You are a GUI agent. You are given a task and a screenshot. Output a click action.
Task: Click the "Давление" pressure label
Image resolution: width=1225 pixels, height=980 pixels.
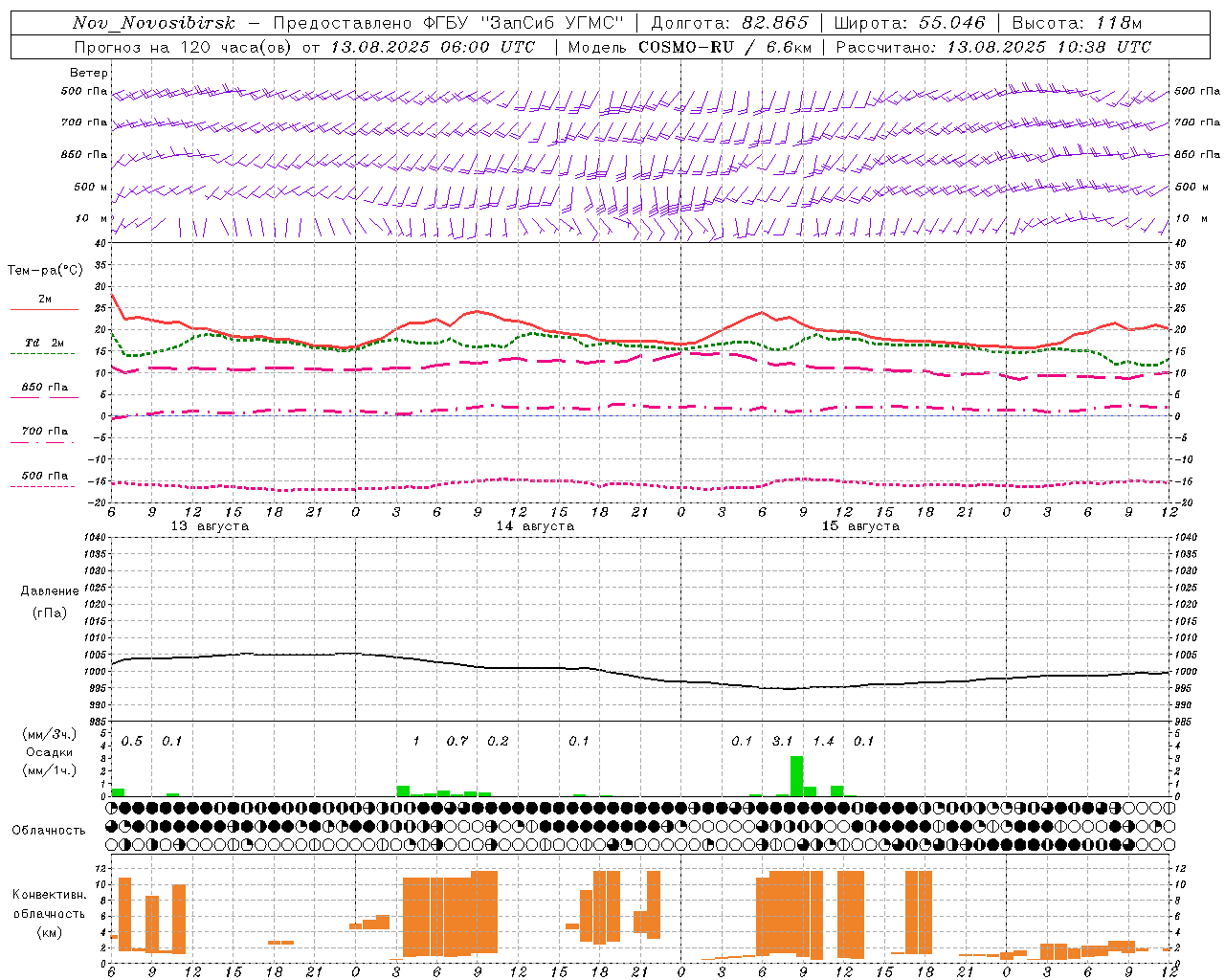tap(50, 591)
